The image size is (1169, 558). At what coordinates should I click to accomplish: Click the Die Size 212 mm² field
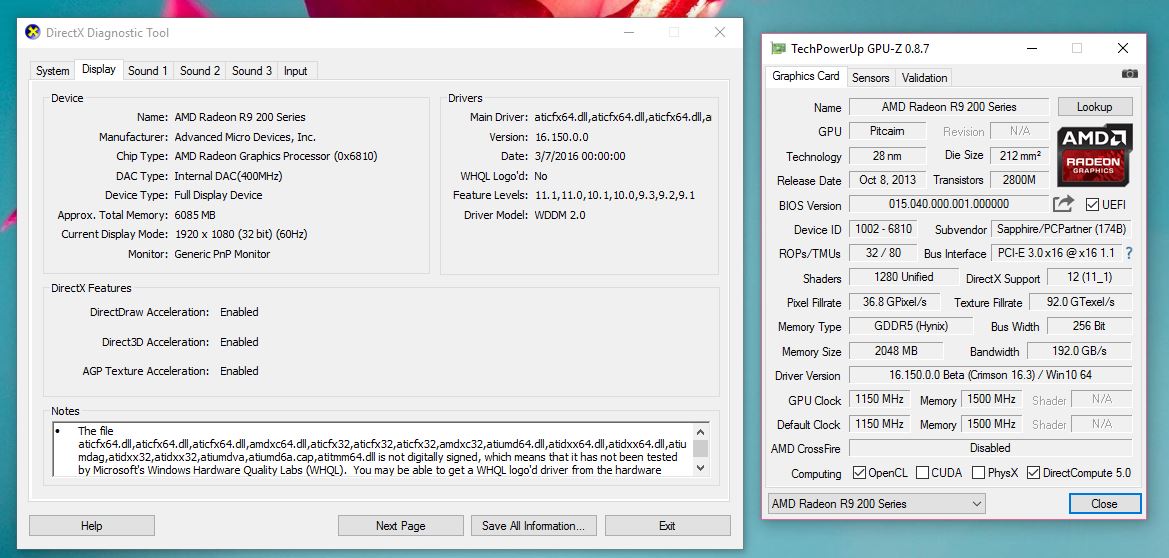[x=1019, y=155]
